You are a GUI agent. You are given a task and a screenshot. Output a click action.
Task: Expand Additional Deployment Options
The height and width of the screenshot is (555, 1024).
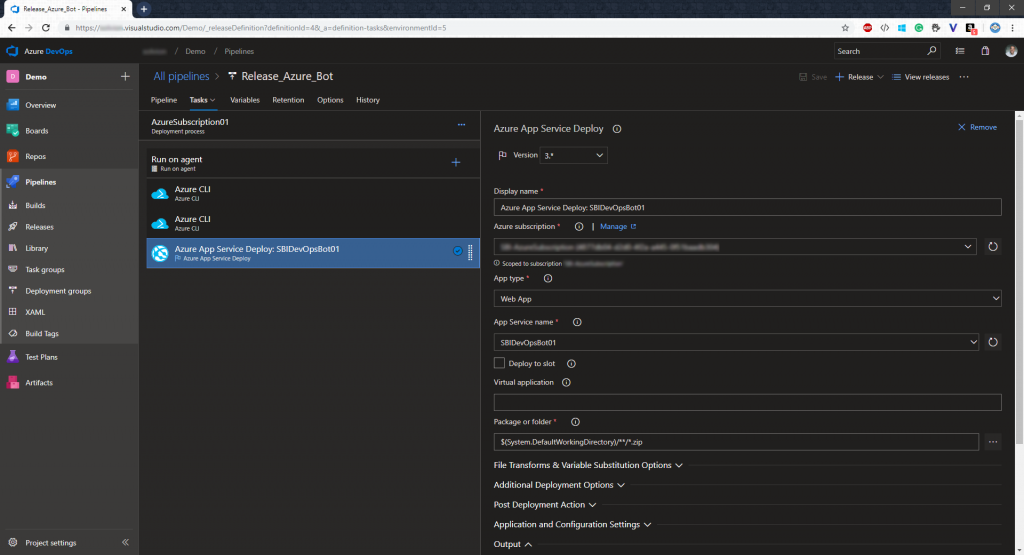pyautogui.click(x=559, y=485)
